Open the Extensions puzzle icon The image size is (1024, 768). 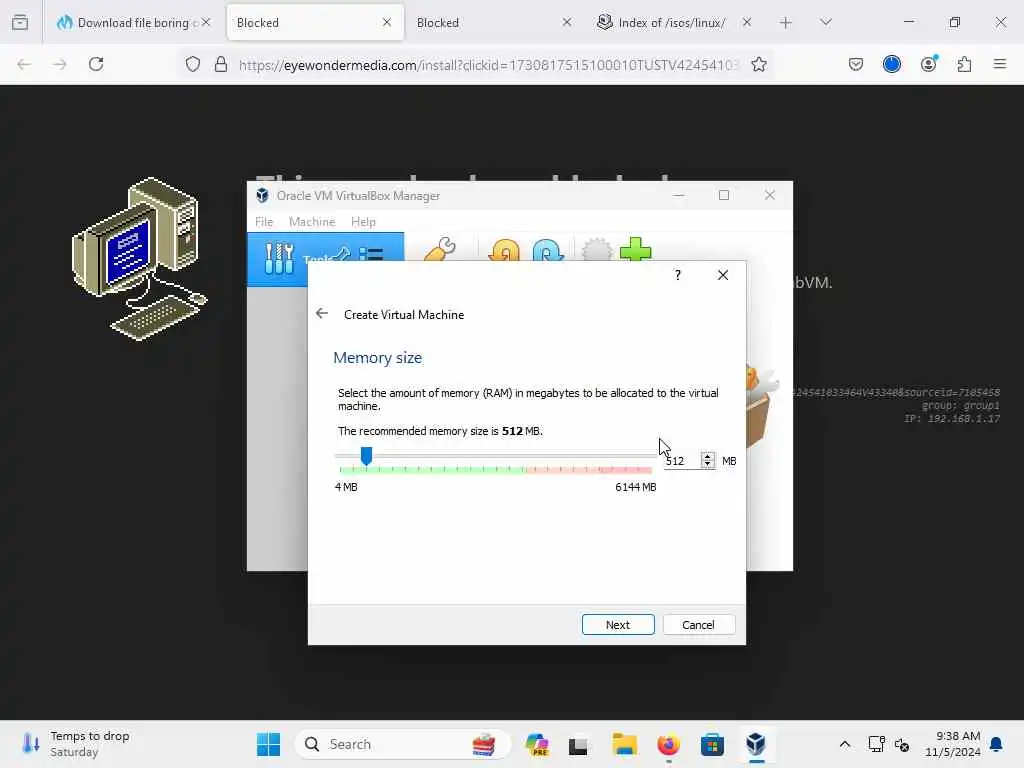coord(965,64)
